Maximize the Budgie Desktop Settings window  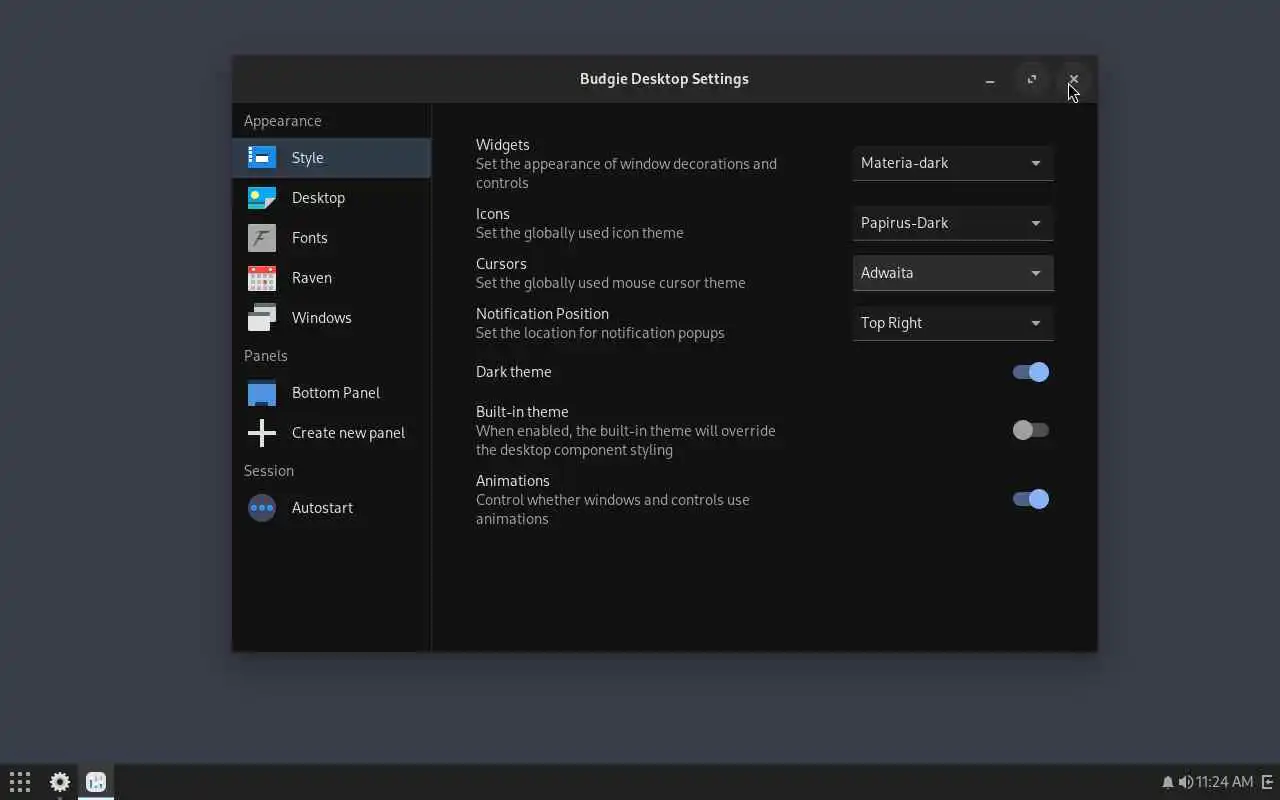1032,79
